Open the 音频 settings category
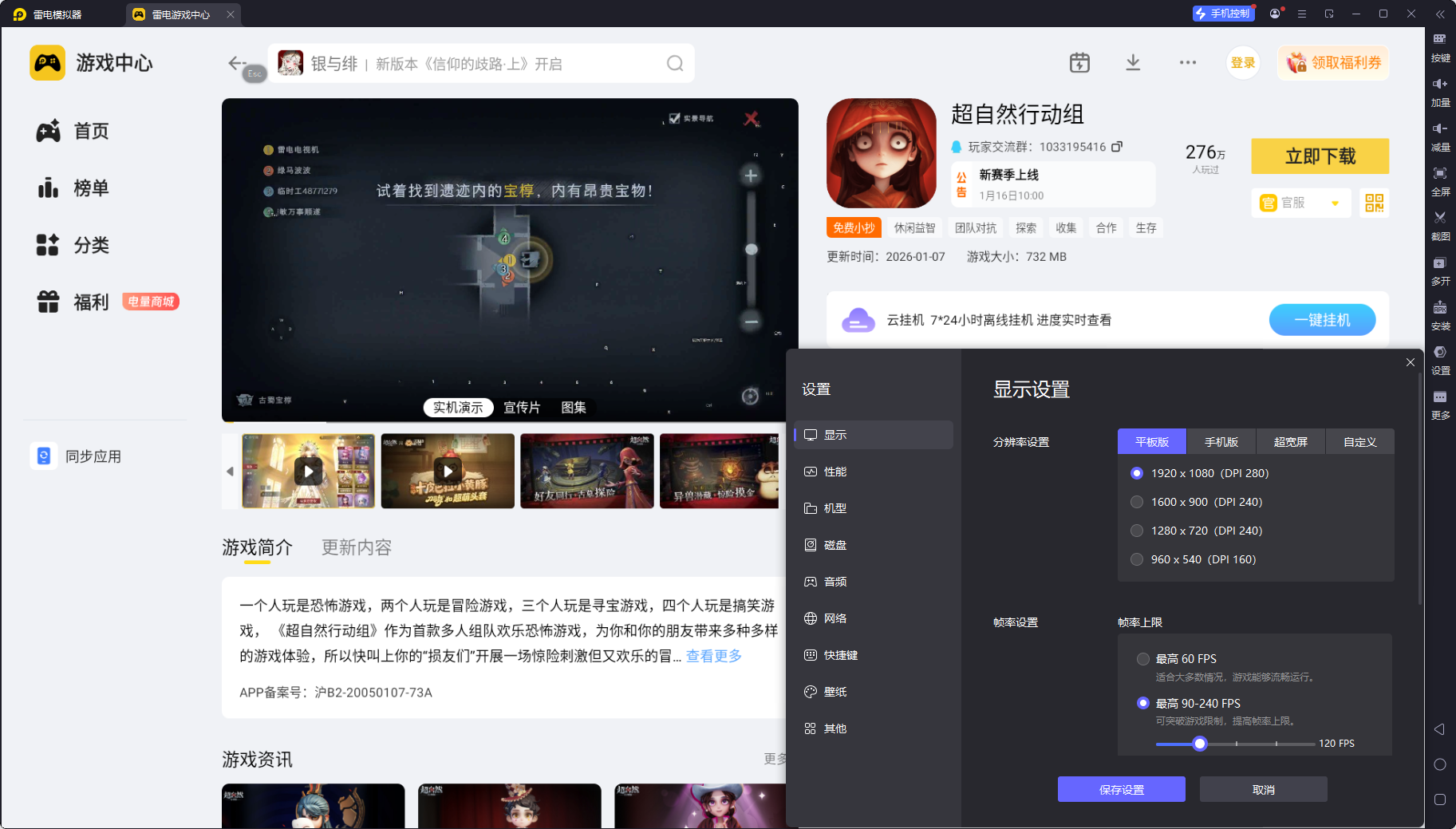Image resolution: width=1456 pixels, height=829 pixels. pos(874,582)
